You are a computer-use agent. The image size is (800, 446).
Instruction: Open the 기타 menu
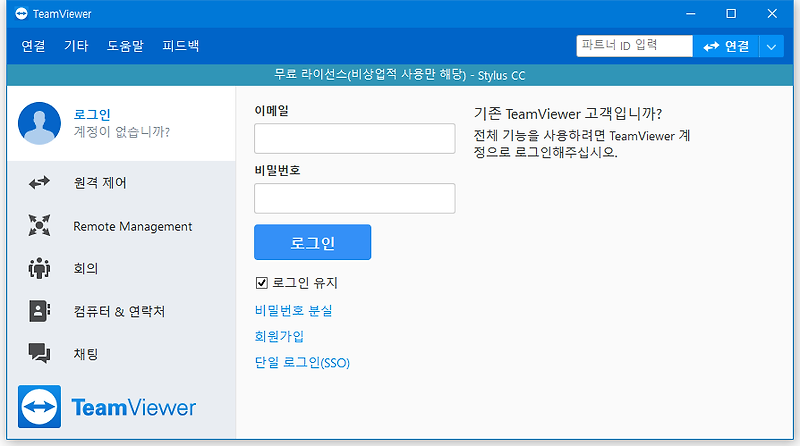(76, 46)
